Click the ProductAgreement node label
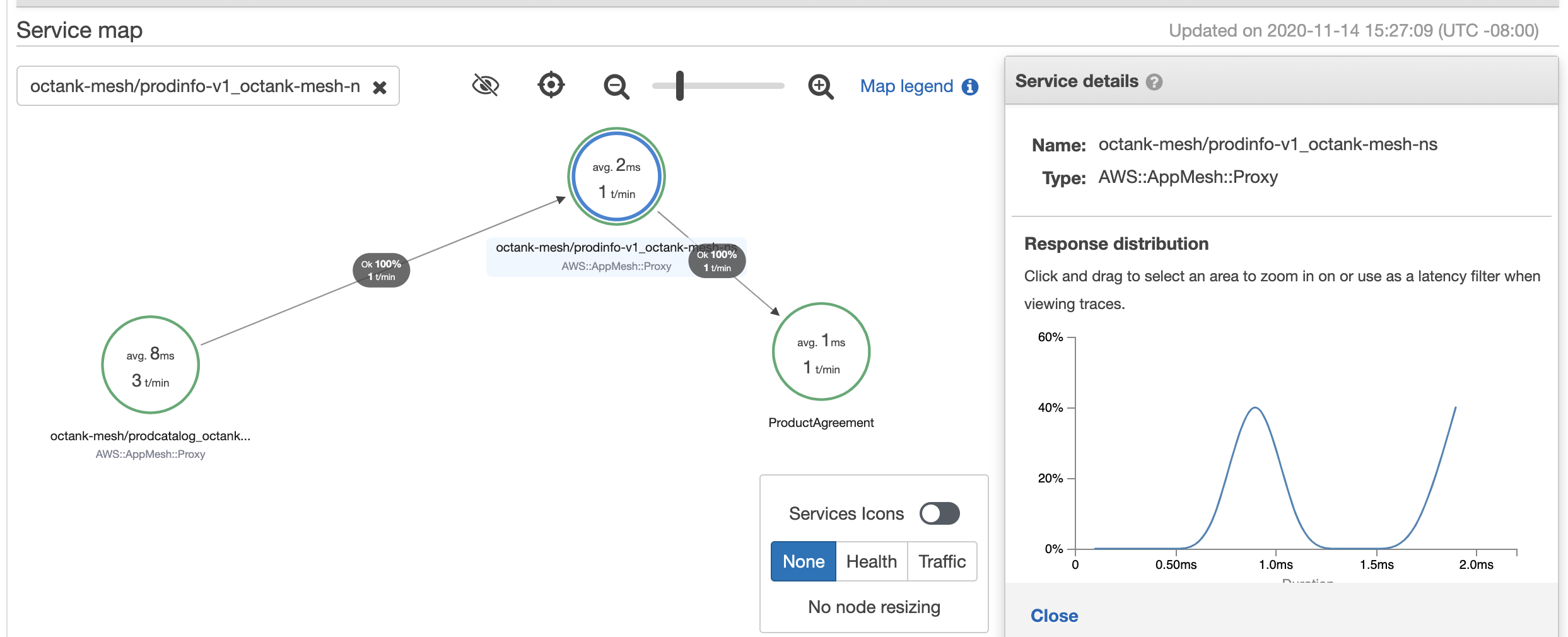Screen dimensions: 1568x637 [x=821, y=423]
